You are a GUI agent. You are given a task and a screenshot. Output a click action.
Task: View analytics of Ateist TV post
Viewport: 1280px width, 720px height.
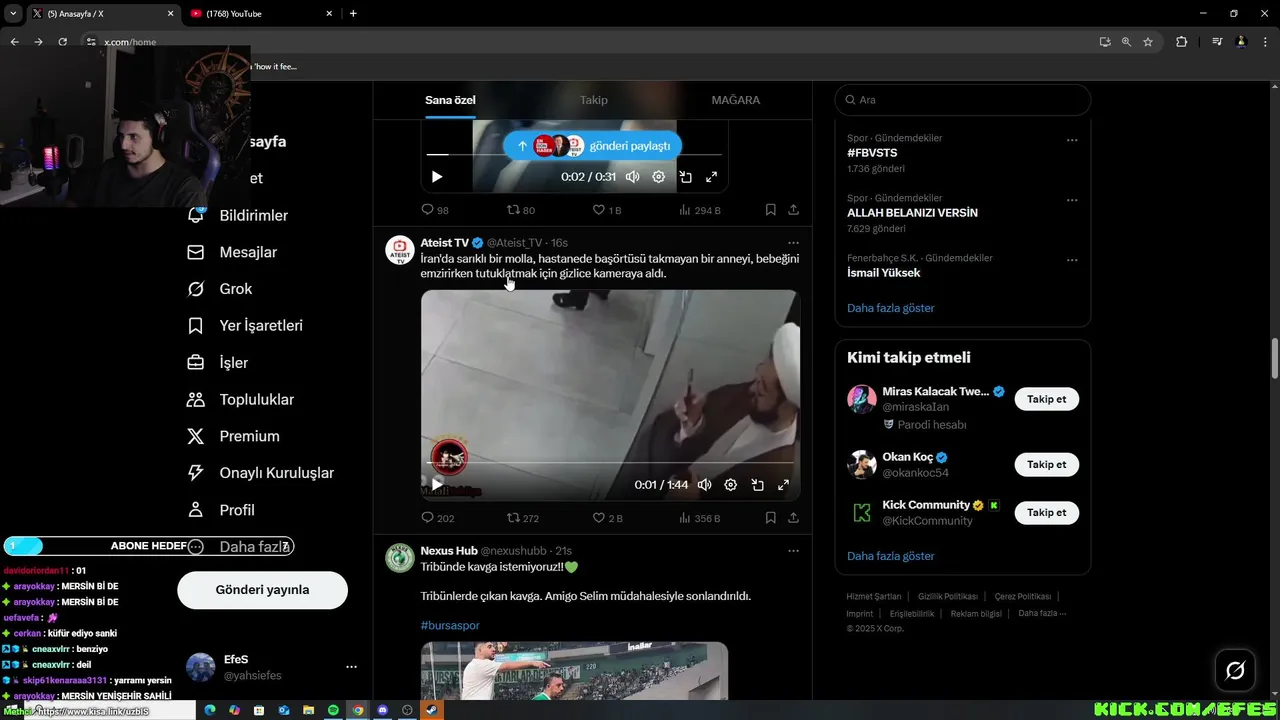click(699, 518)
